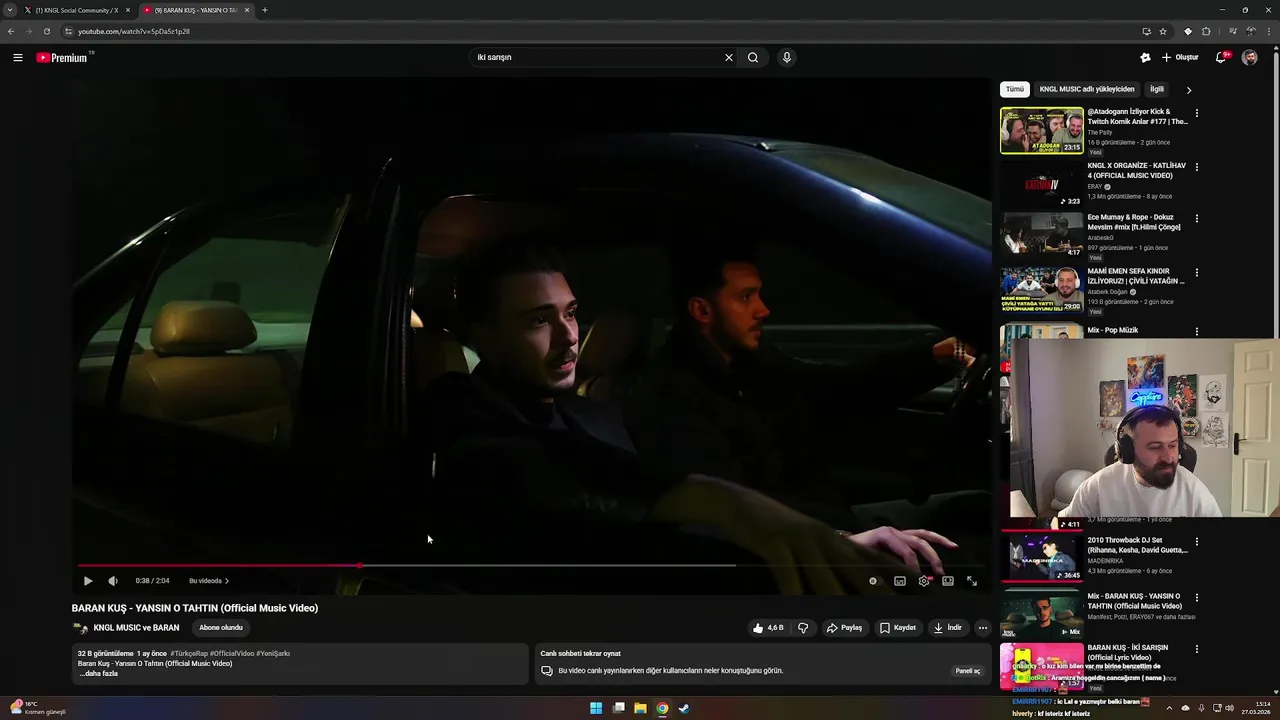Toggle subtitles on the player

900,581
